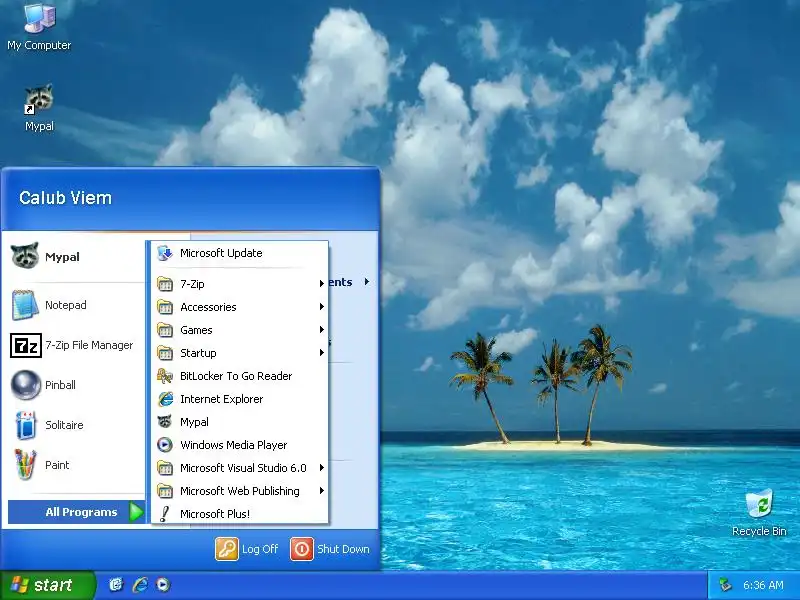Open Microsoft Web Publishing folder

240,491
